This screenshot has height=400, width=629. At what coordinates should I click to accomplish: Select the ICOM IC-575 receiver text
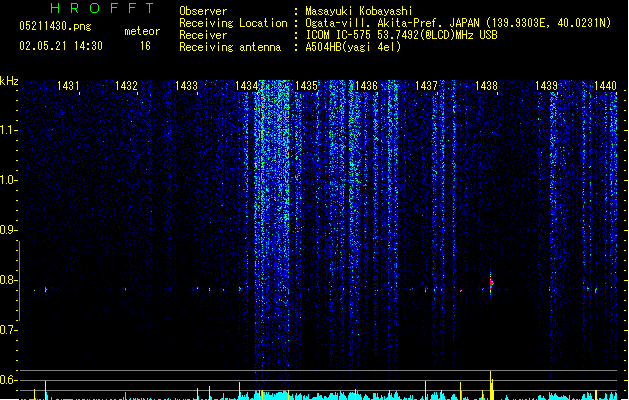[401, 35]
